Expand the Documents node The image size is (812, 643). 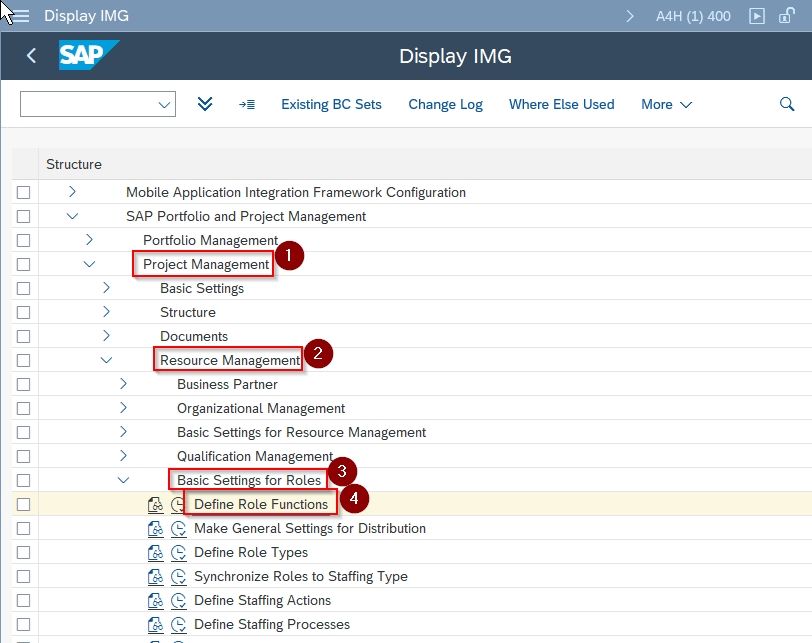coord(106,336)
